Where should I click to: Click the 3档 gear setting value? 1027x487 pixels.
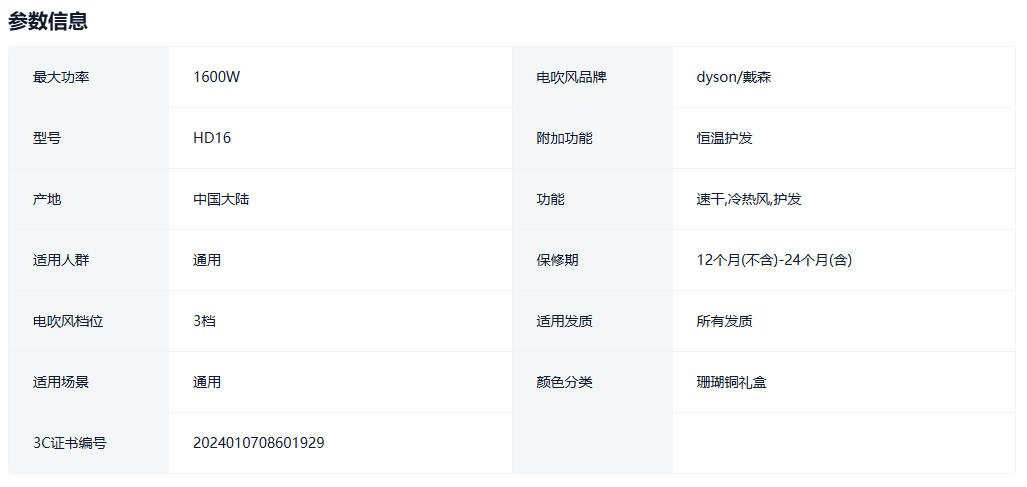pyautogui.click(x=204, y=321)
